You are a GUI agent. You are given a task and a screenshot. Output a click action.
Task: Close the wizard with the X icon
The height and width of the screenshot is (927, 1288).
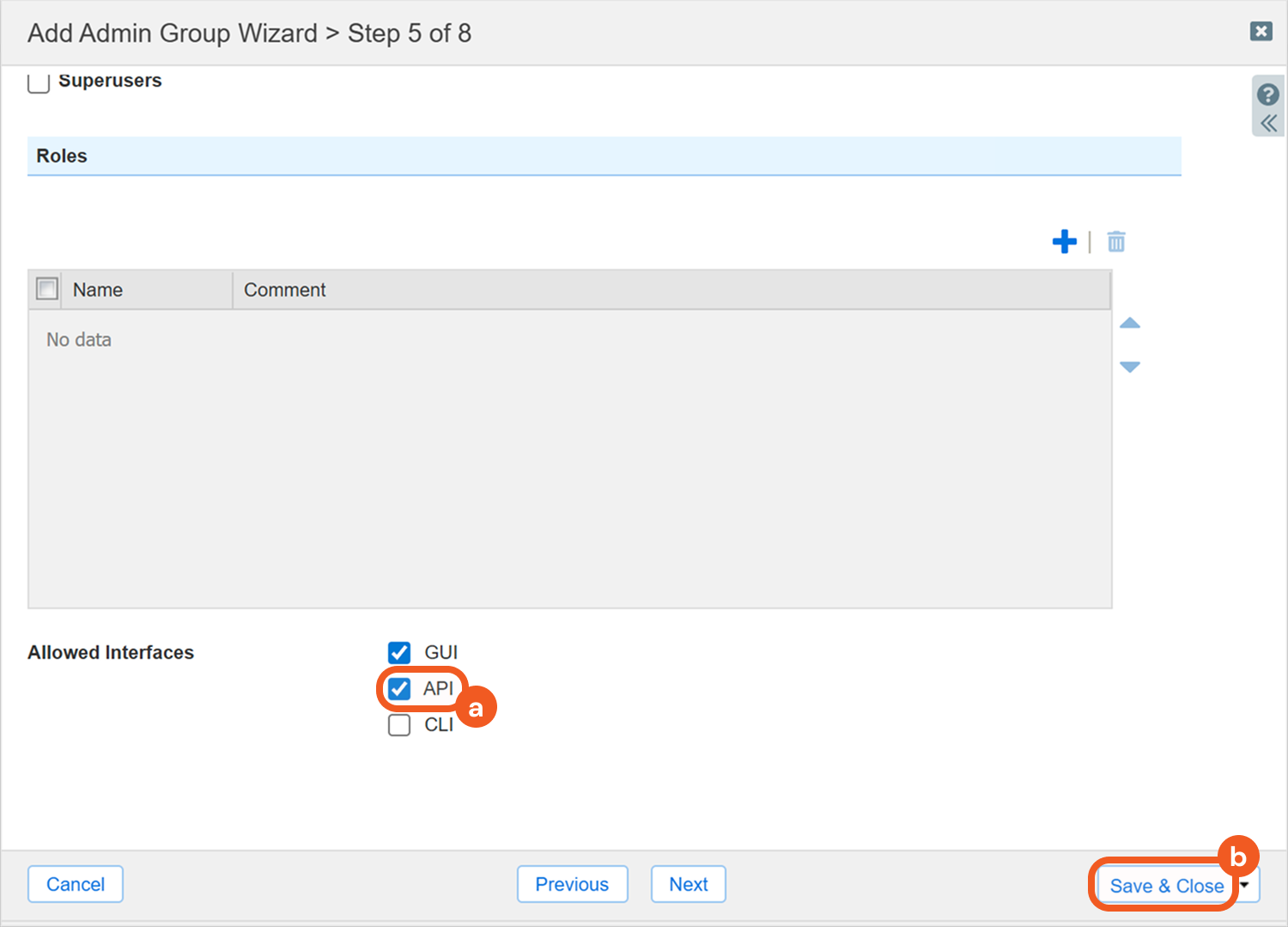click(1261, 32)
